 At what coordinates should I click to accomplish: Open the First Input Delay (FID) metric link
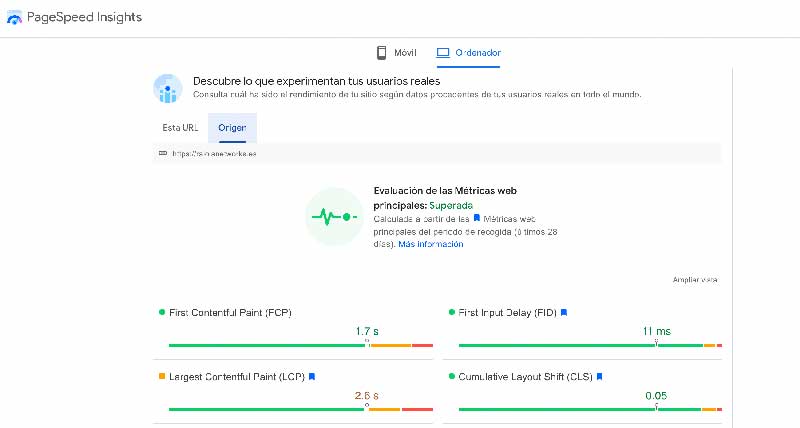pyautogui.click(x=507, y=312)
